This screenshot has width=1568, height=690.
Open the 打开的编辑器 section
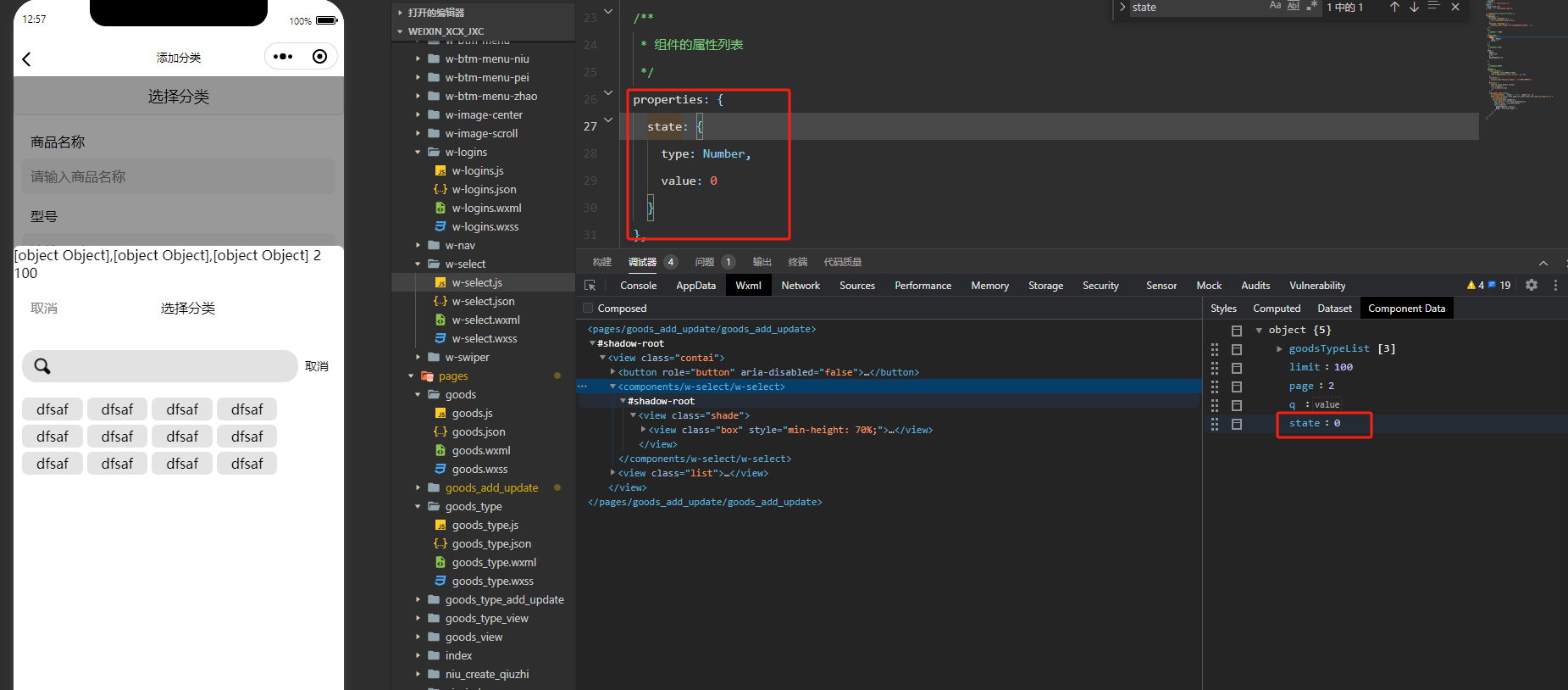click(x=435, y=13)
